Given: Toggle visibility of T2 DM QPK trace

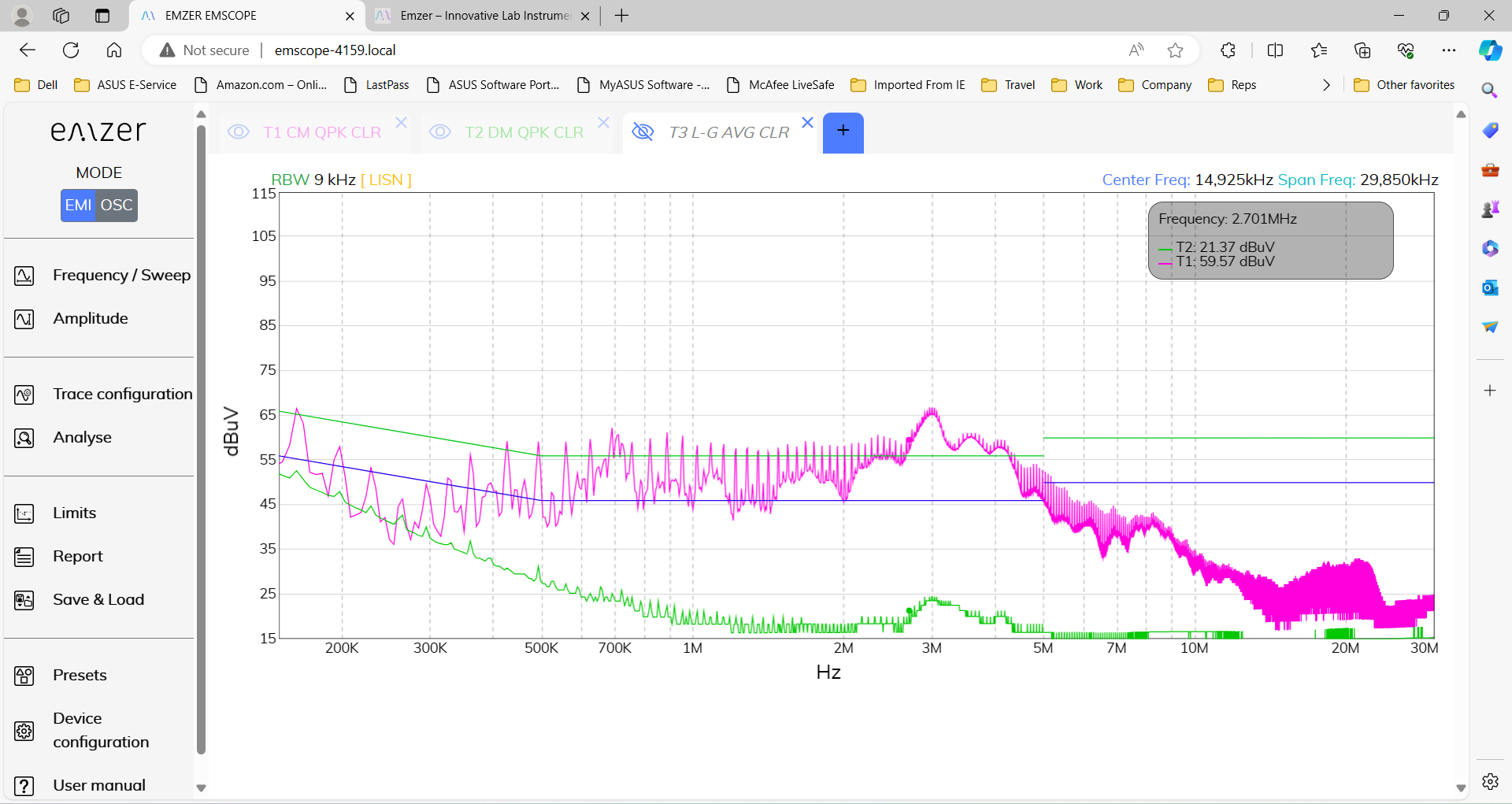Looking at the screenshot, I should point(440,132).
